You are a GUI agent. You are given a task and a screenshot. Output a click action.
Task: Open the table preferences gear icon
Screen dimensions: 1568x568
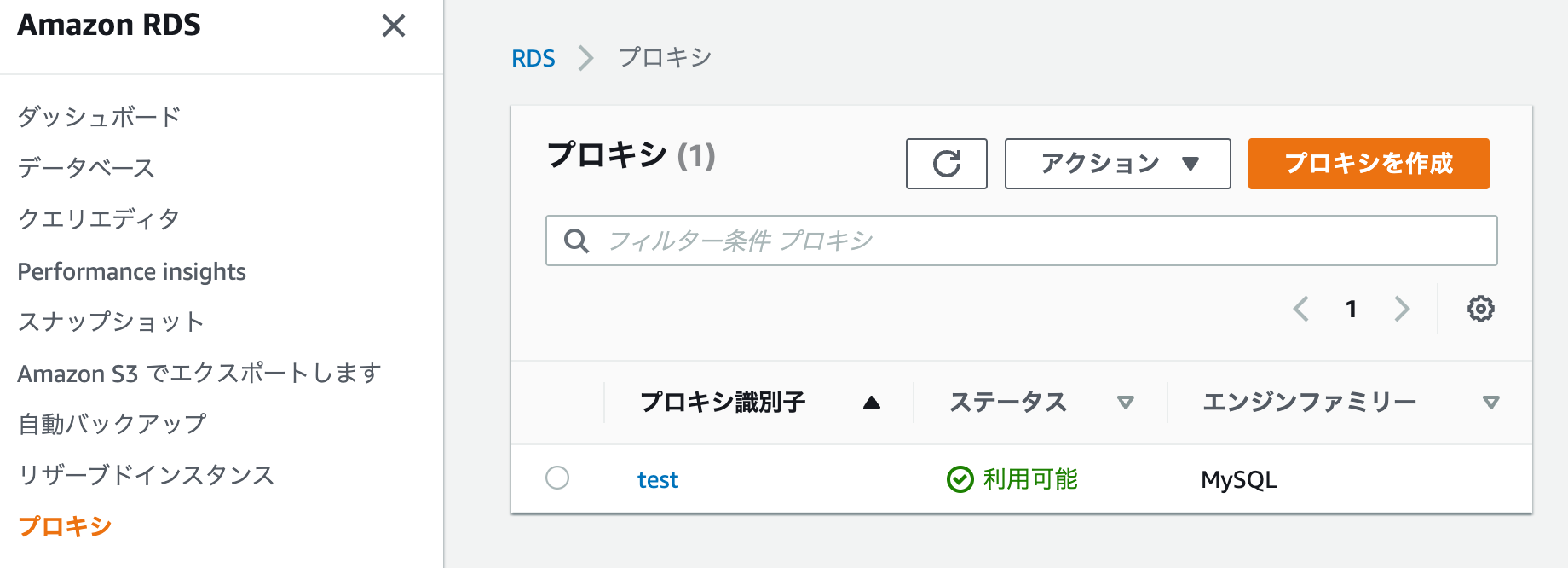[1481, 310]
